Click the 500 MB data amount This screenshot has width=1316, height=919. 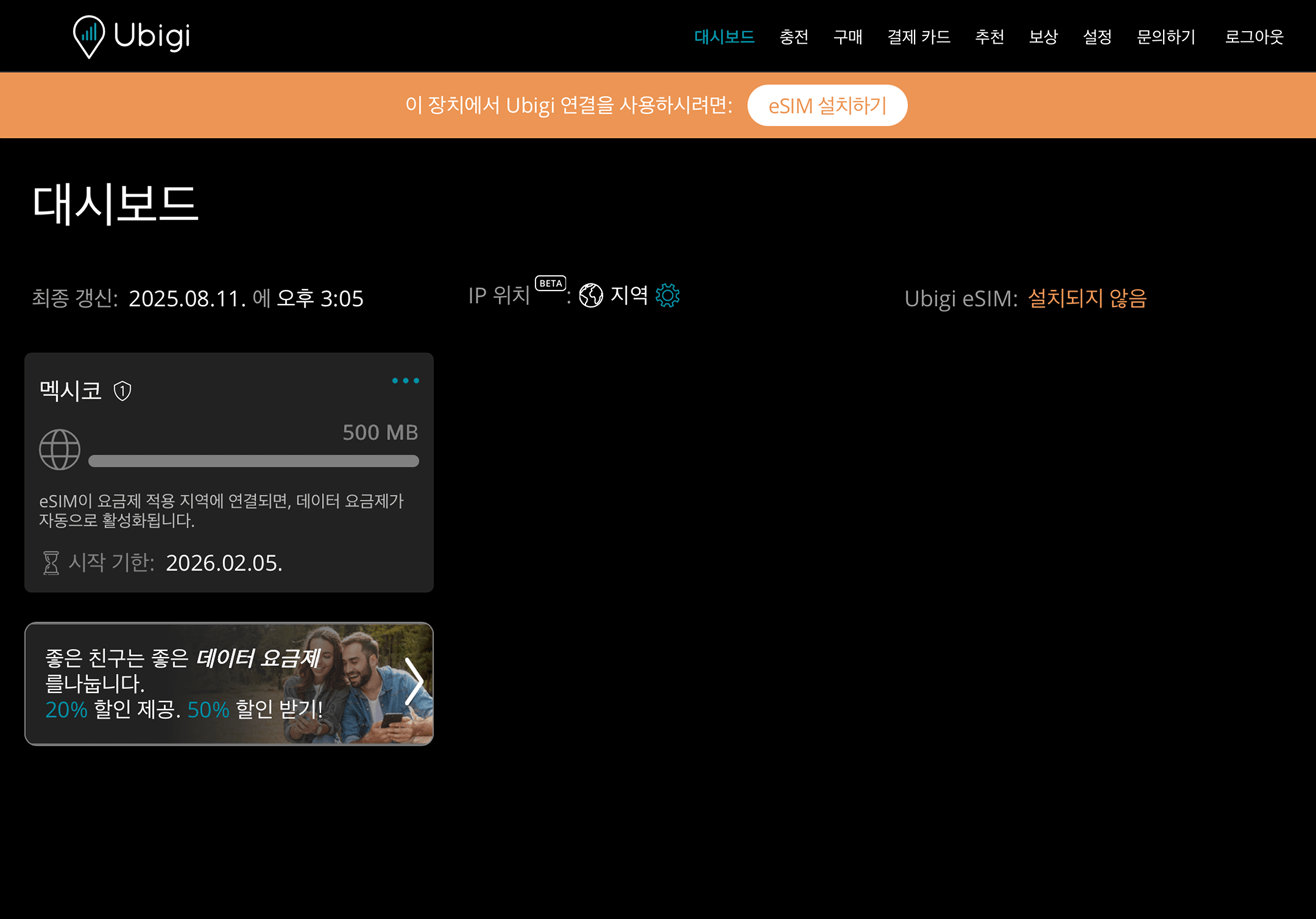pyautogui.click(x=380, y=433)
